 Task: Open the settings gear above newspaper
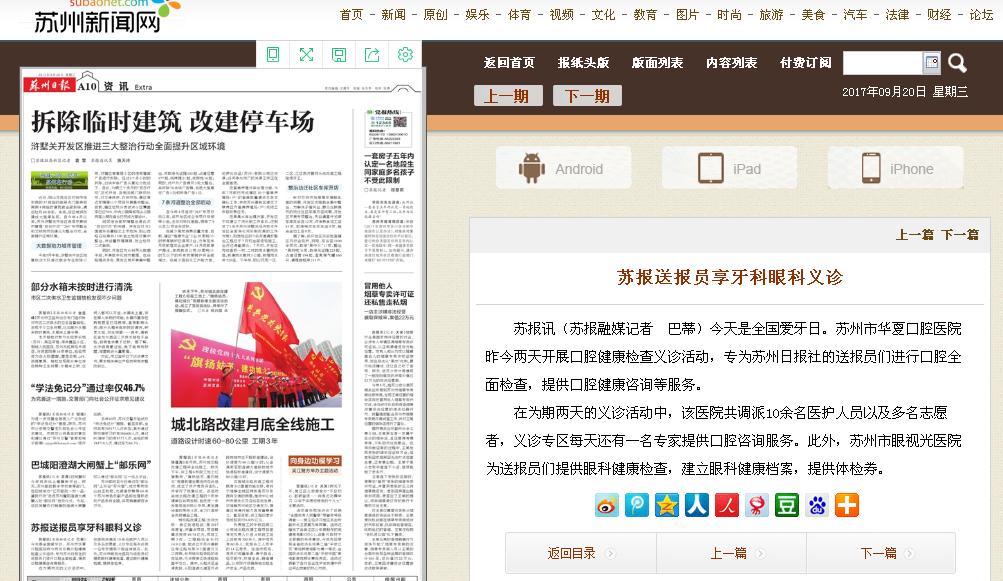(405, 55)
